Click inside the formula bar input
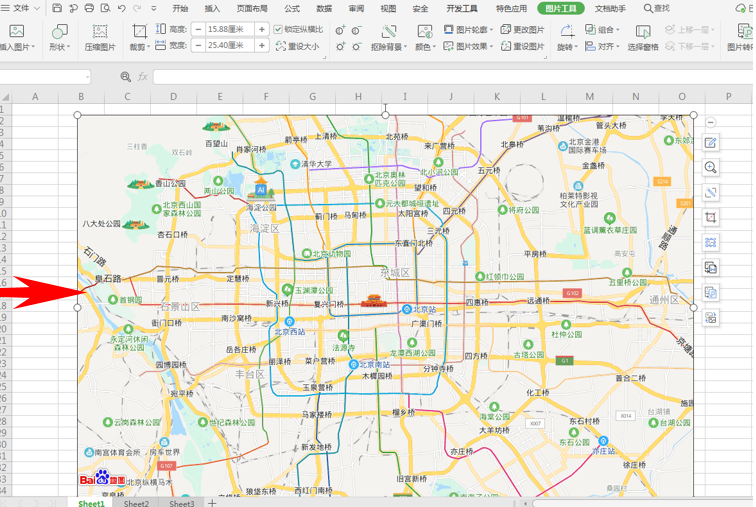This screenshot has height=507, width=756. pos(453,77)
